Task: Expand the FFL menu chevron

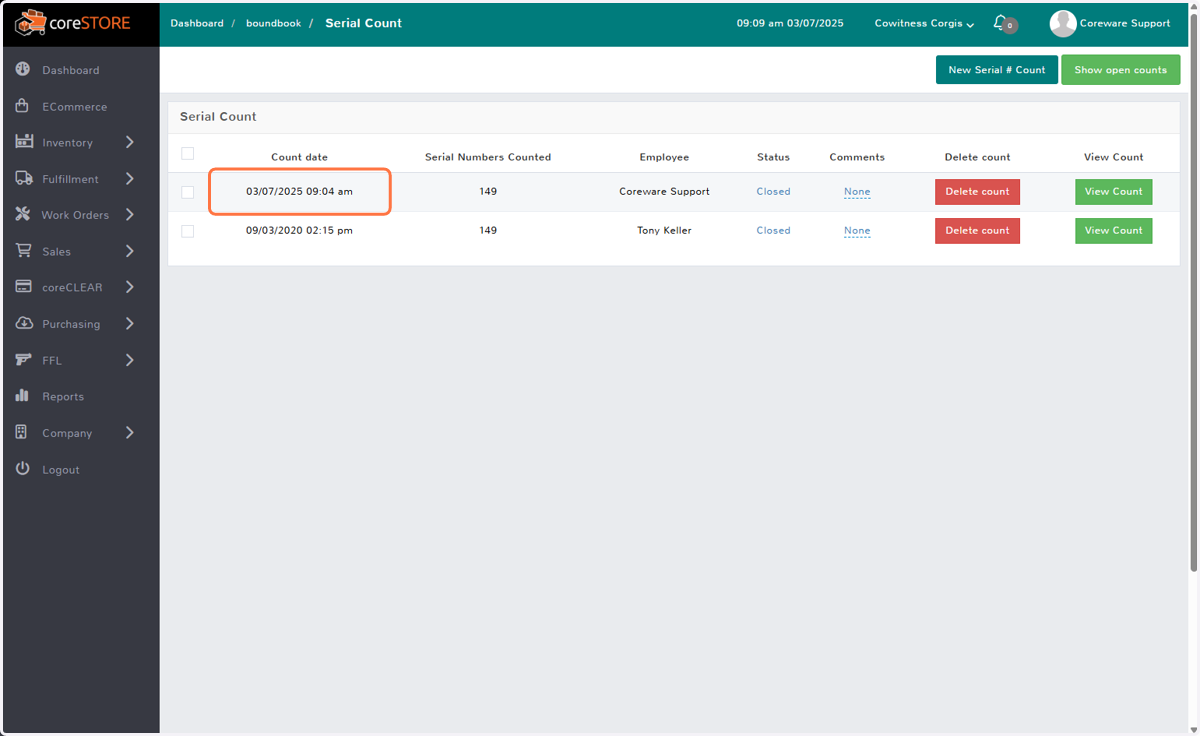Action: click(130, 360)
